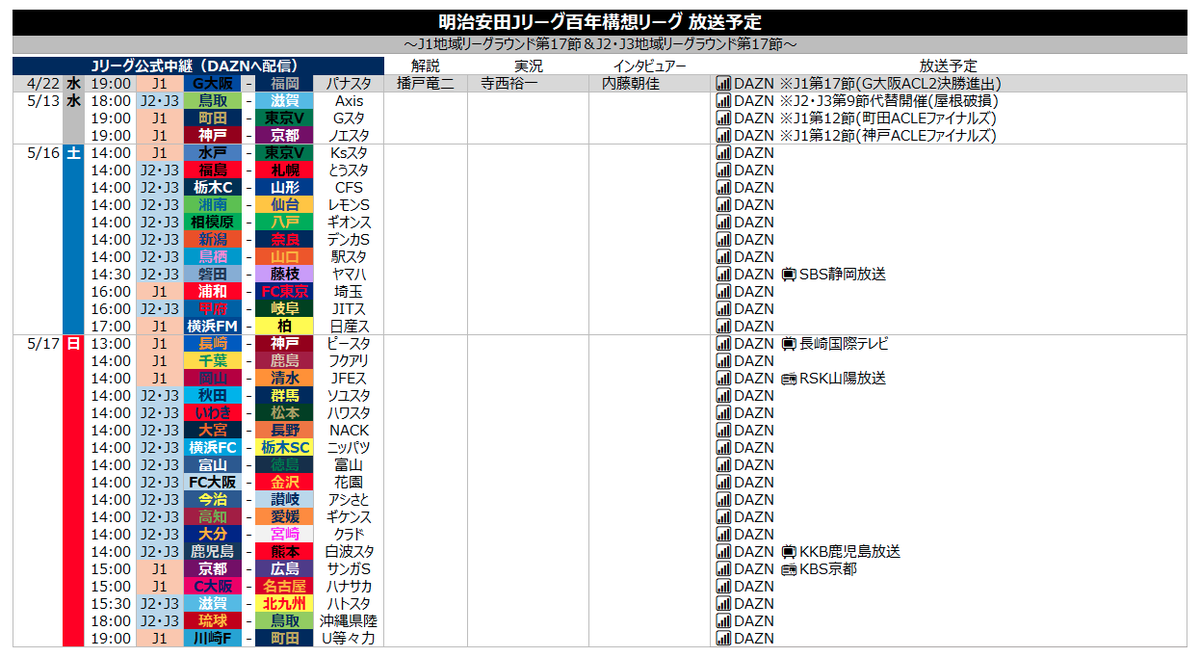Click the DAZN bars icon in 湘南 vs 仙台 row
1200x657 pixels.
coord(724,205)
